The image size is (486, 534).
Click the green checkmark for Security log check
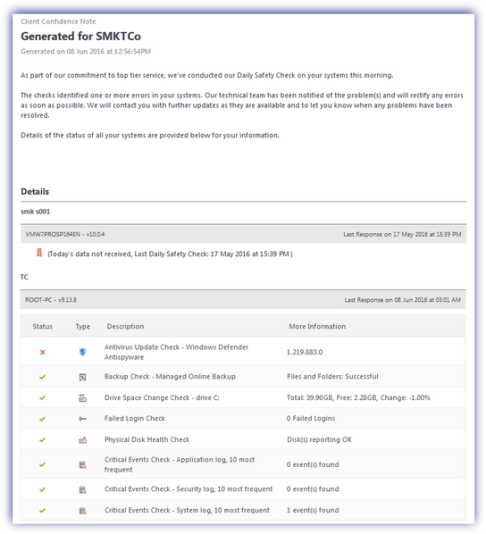(42, 489)
